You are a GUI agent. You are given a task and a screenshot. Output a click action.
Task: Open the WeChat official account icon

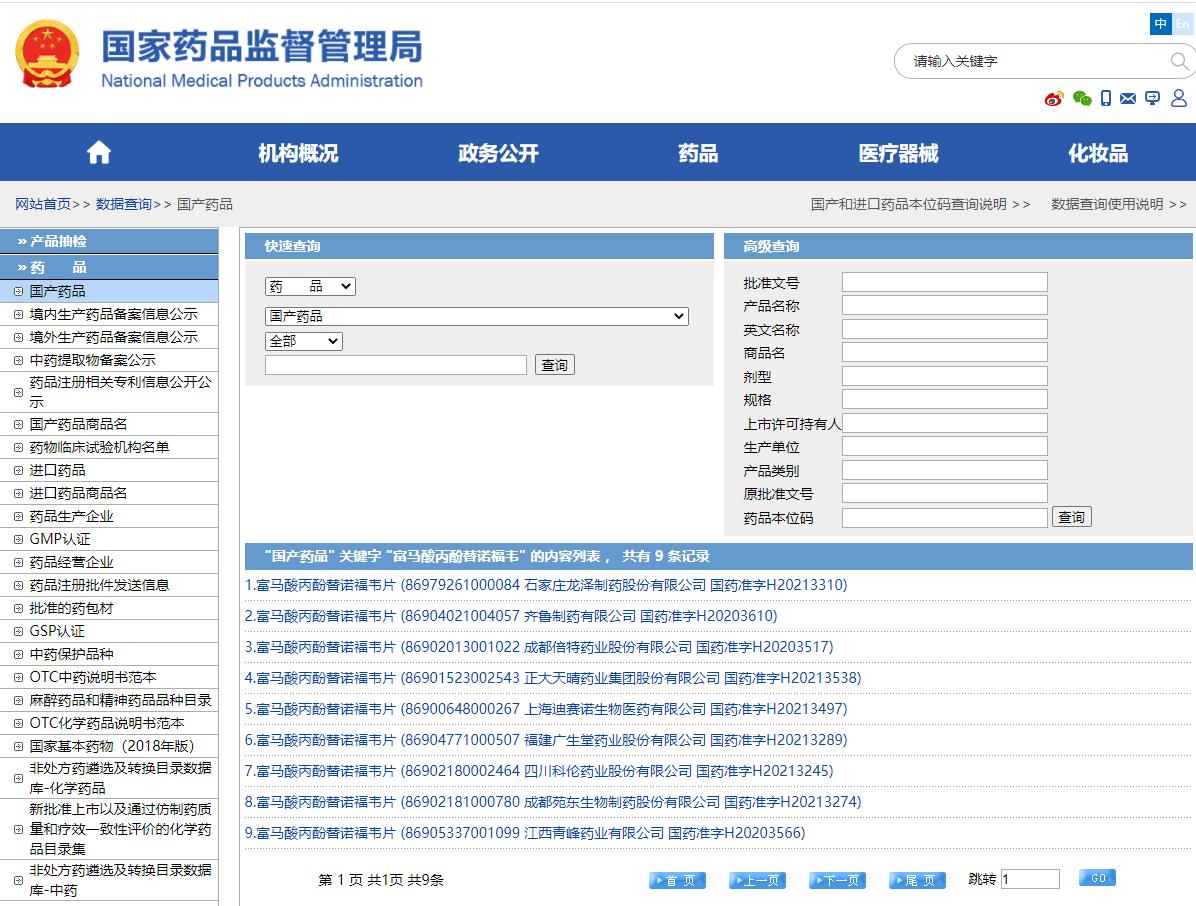[x=1081, y=99]
